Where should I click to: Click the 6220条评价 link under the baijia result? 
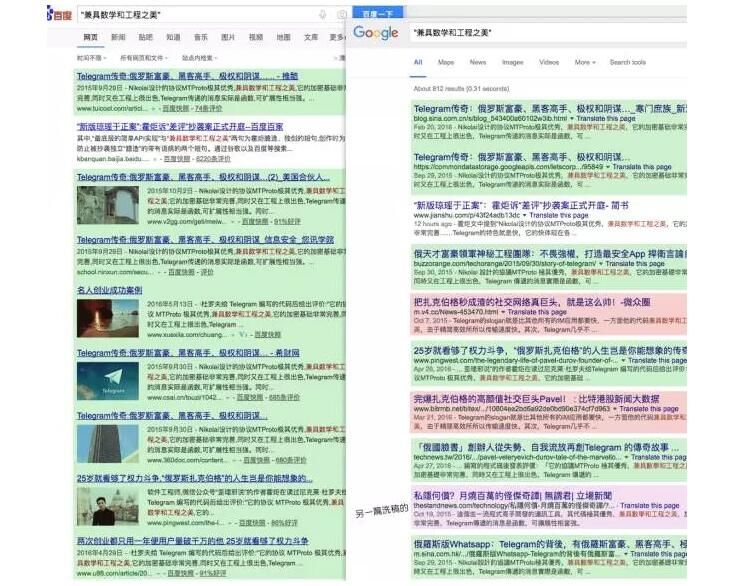click(214, 159)
